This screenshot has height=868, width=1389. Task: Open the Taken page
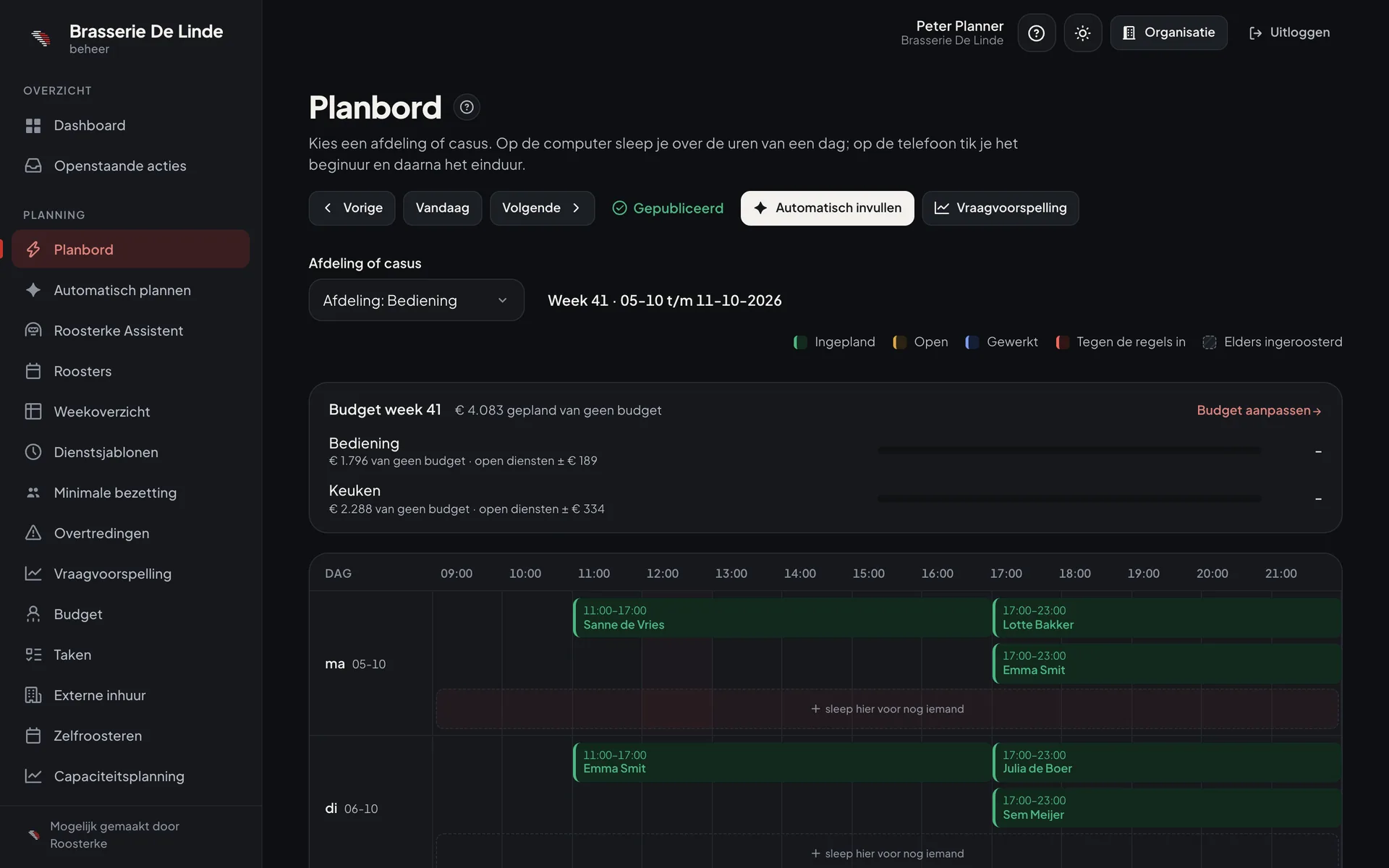[x=130, y=655]
